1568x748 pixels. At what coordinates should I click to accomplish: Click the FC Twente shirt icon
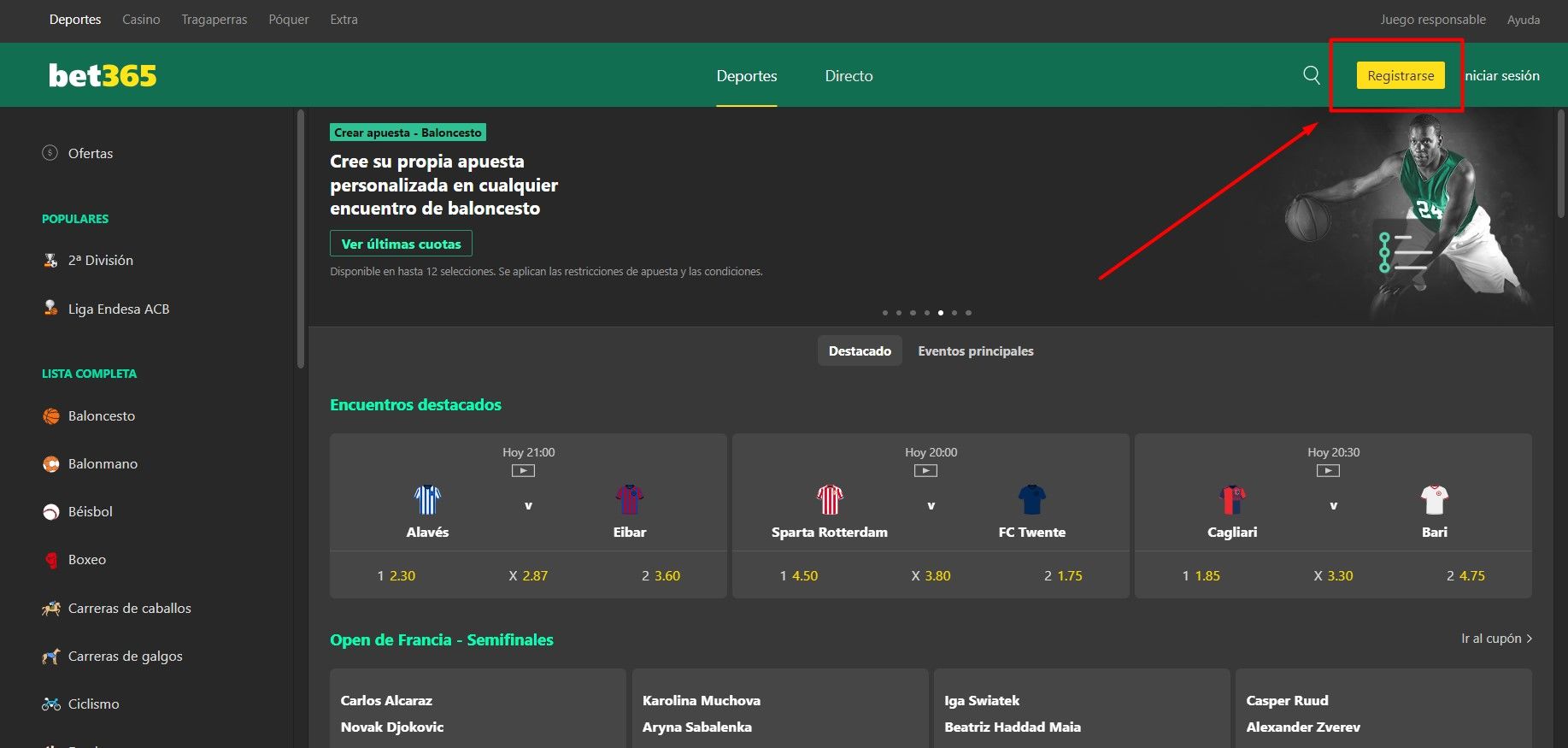click(1032, 499)
